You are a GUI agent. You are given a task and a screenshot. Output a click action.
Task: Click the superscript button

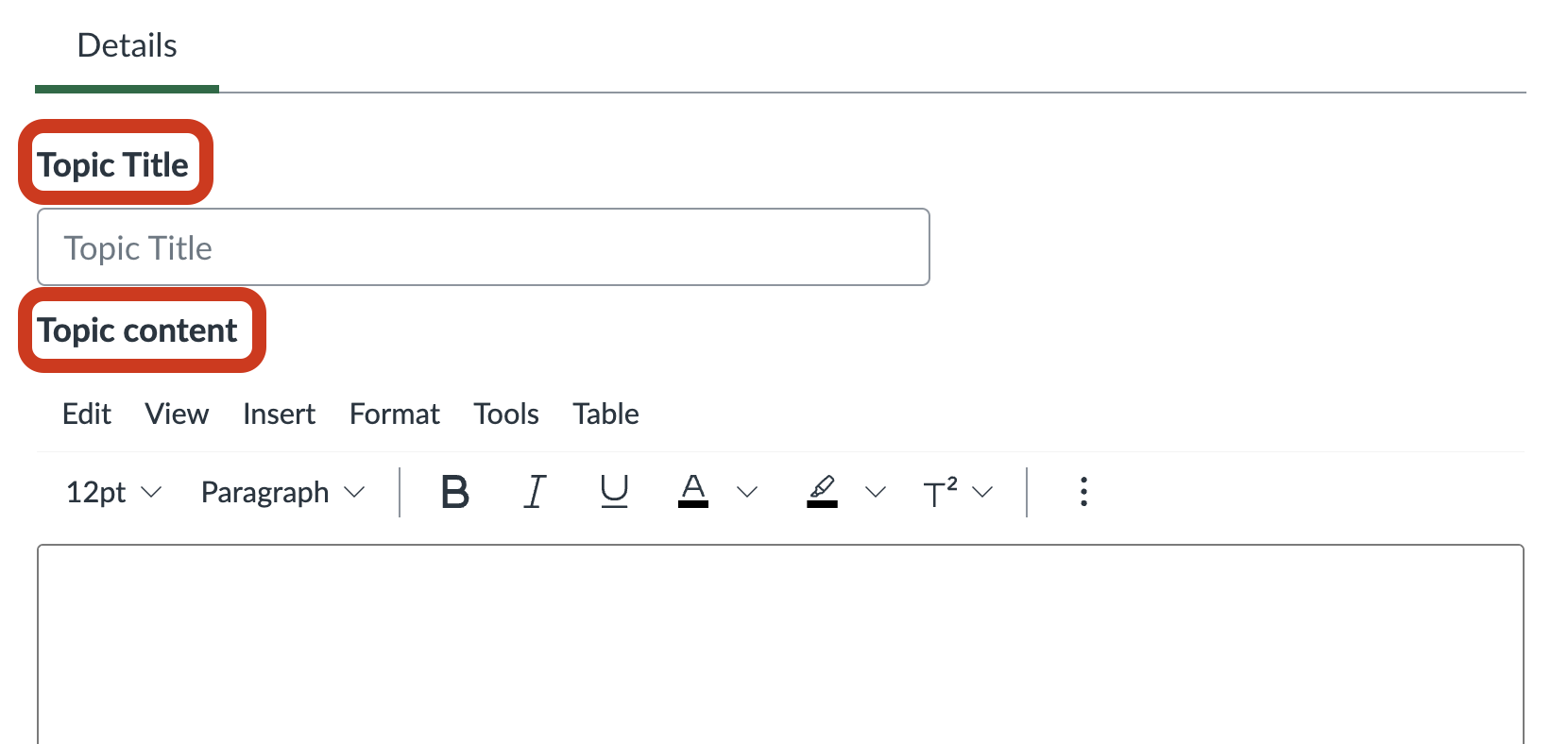pos(940,492)
